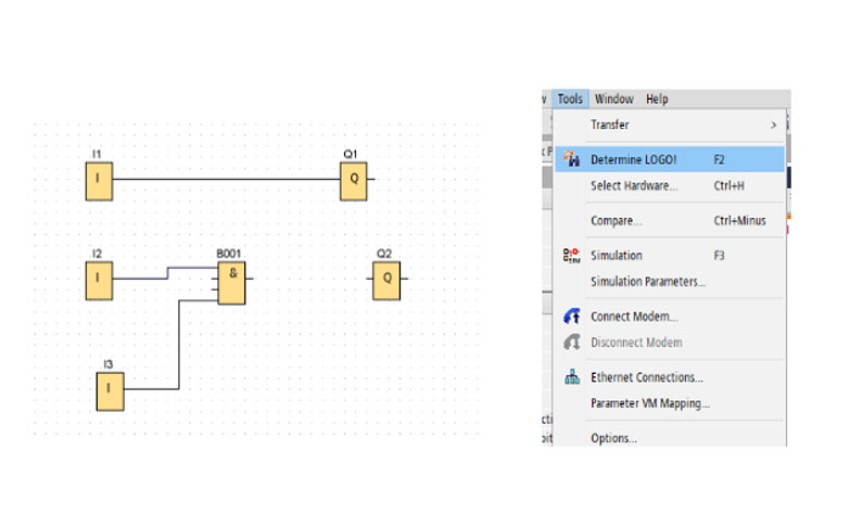Open the Tools menu
This screenshot has width=850, height=515.
coord(570,99)
